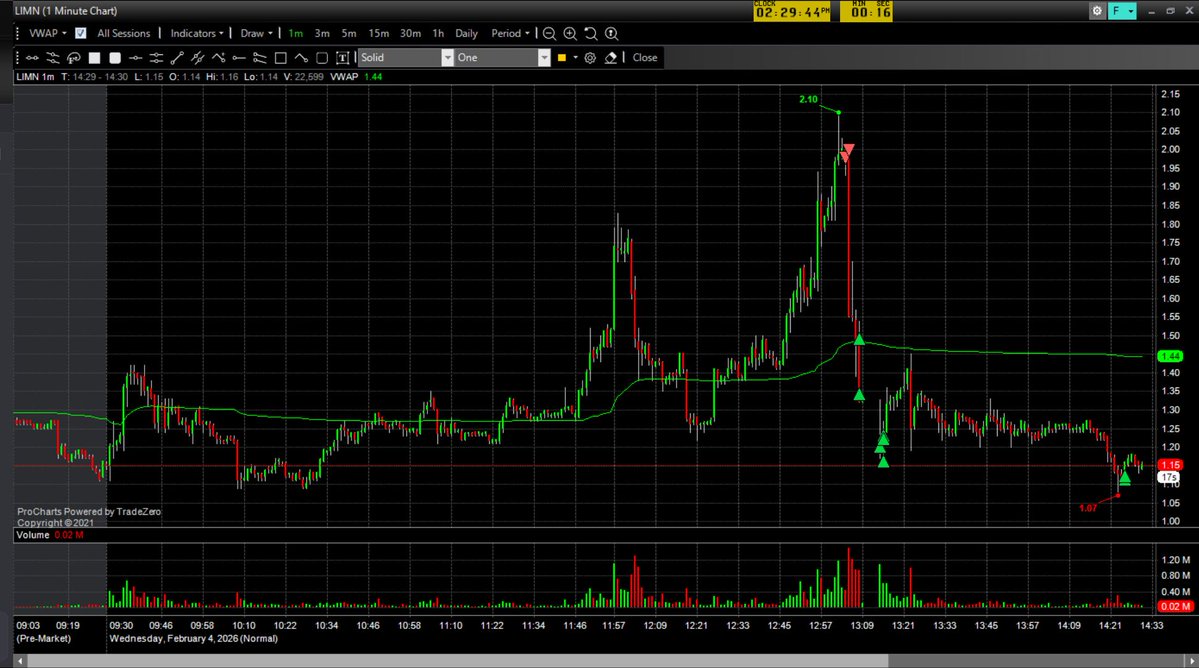The width and height of the screenshot is (1199, 668).
Task: Select the single-node horizontal line tool
Action: (135, 58)
